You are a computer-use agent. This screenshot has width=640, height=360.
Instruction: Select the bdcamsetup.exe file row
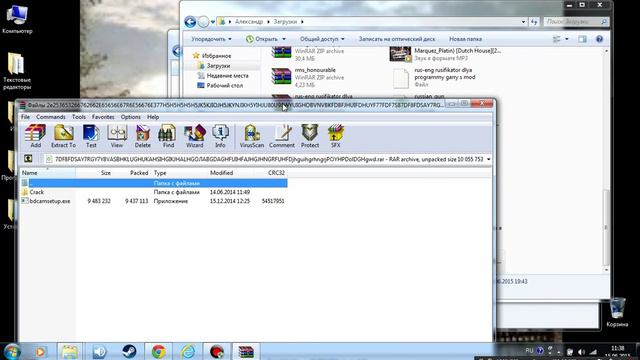(154, 201)
